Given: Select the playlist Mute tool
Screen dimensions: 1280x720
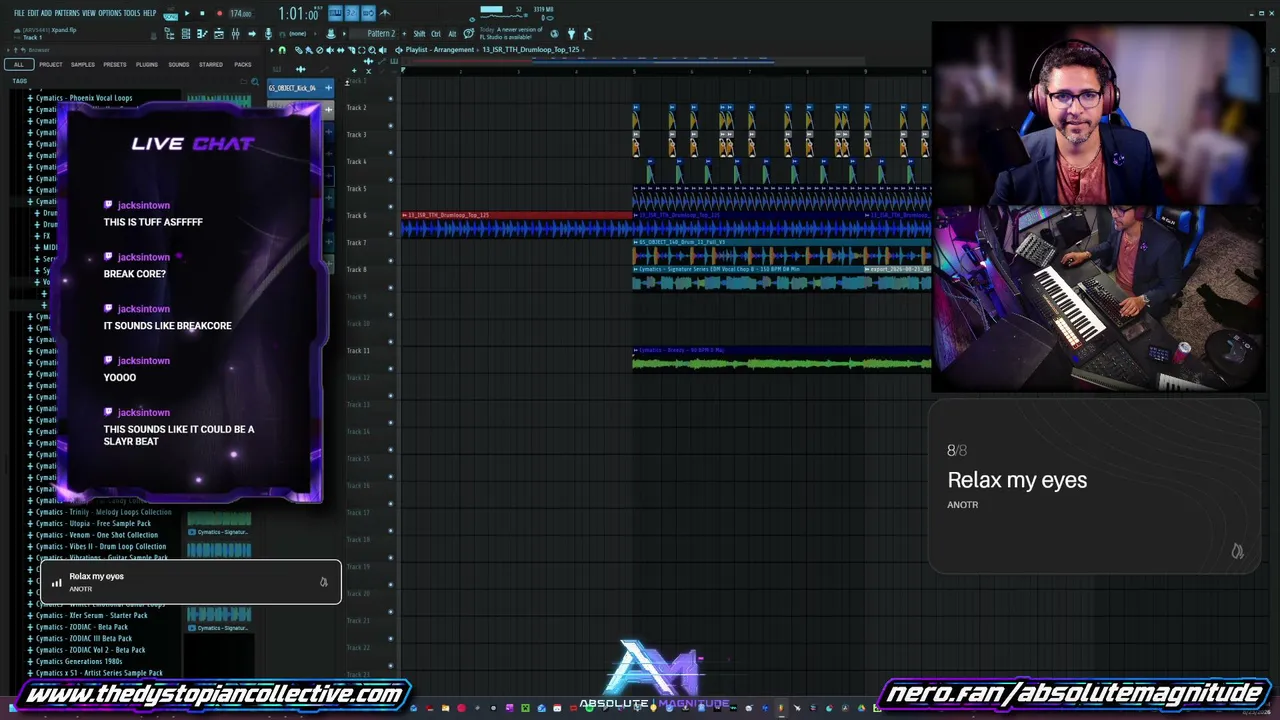Looking at the screenshot, I should click(332, 50).
